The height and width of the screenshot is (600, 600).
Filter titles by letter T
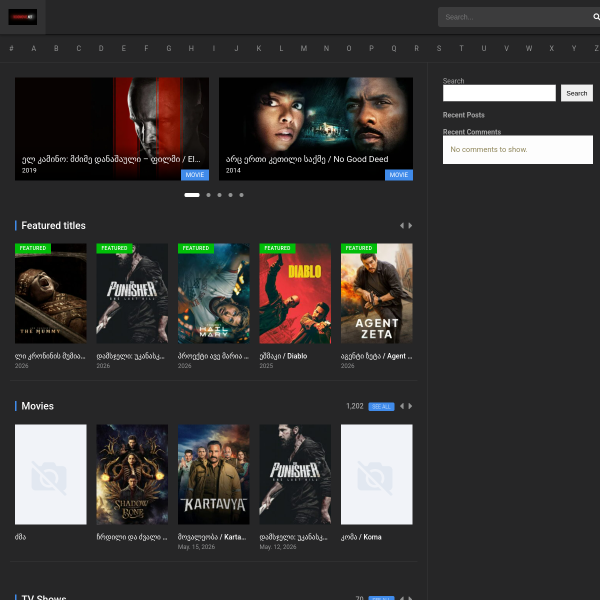tap(461, 49)
